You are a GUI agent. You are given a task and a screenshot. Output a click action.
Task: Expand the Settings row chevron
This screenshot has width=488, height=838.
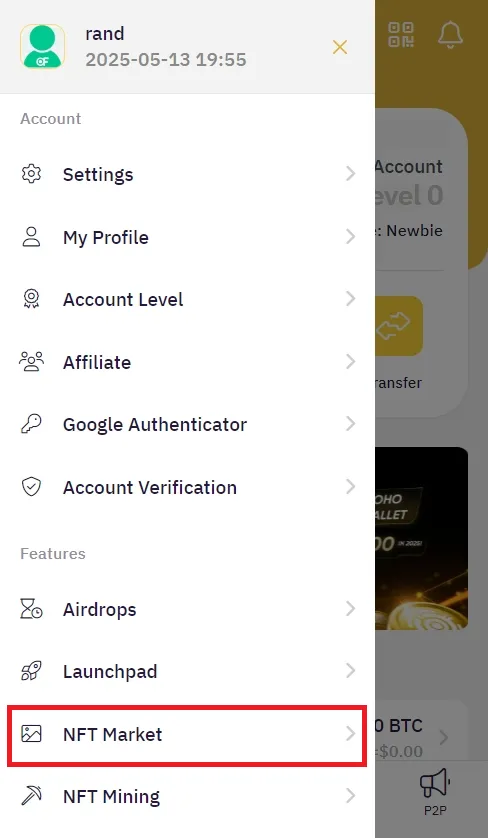pos(351,174)
